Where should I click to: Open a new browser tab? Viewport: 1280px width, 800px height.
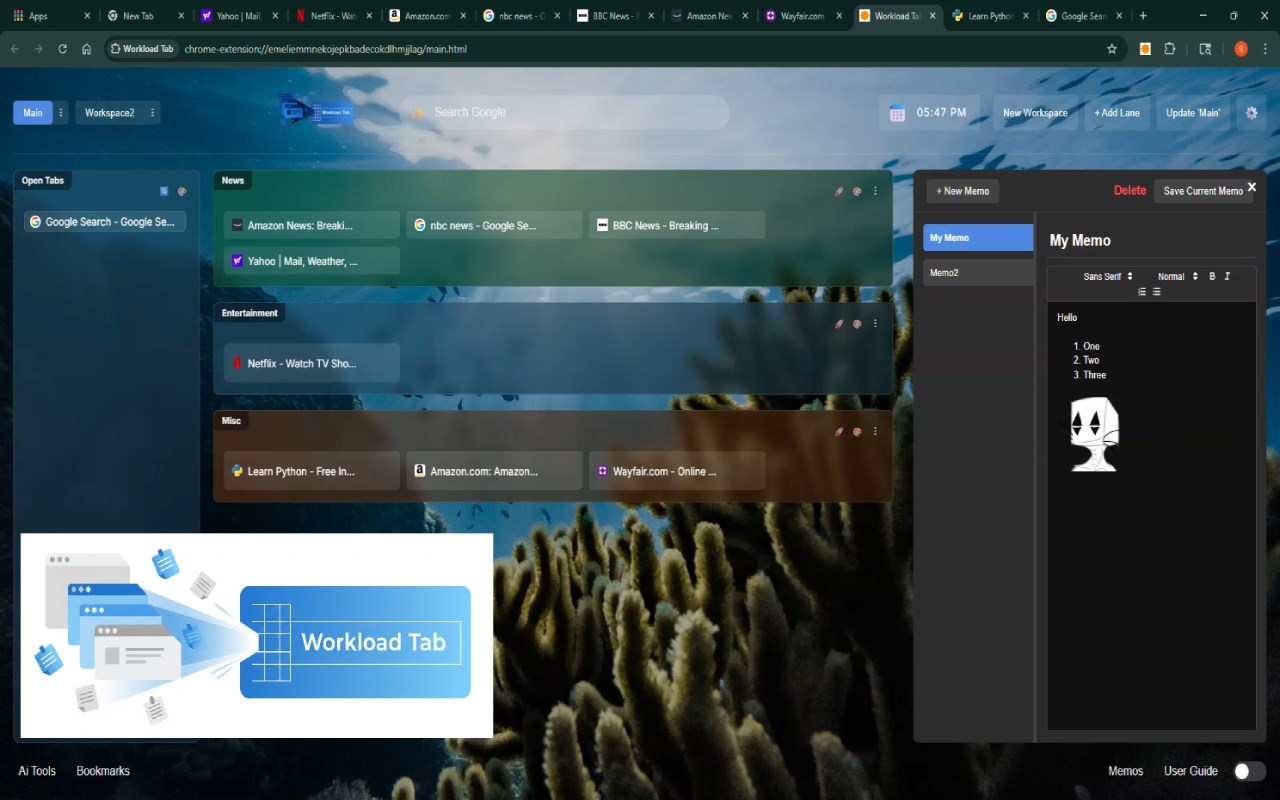(x=1143, y=16)
